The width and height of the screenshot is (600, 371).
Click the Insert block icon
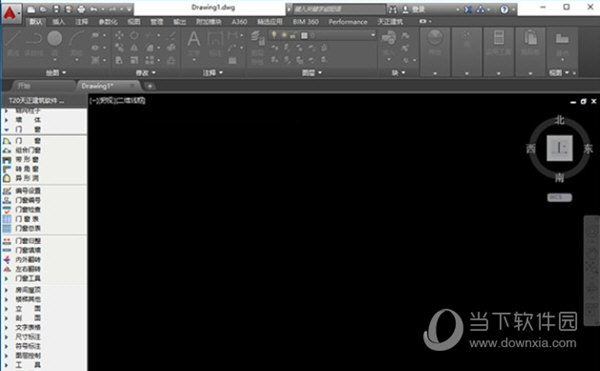pos(389,38)
